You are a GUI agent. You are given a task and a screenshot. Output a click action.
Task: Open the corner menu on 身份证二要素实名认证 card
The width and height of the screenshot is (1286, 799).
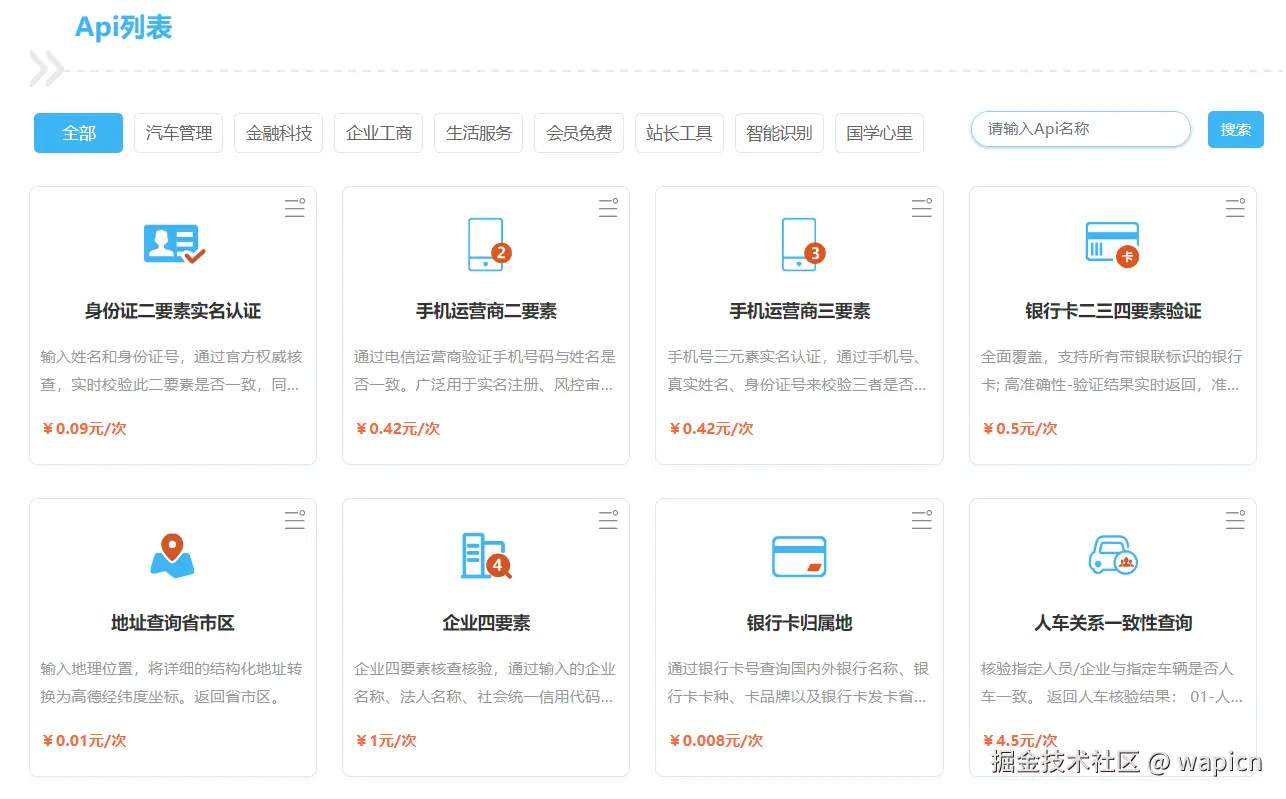pyautogui.click(x=294, y=208)
